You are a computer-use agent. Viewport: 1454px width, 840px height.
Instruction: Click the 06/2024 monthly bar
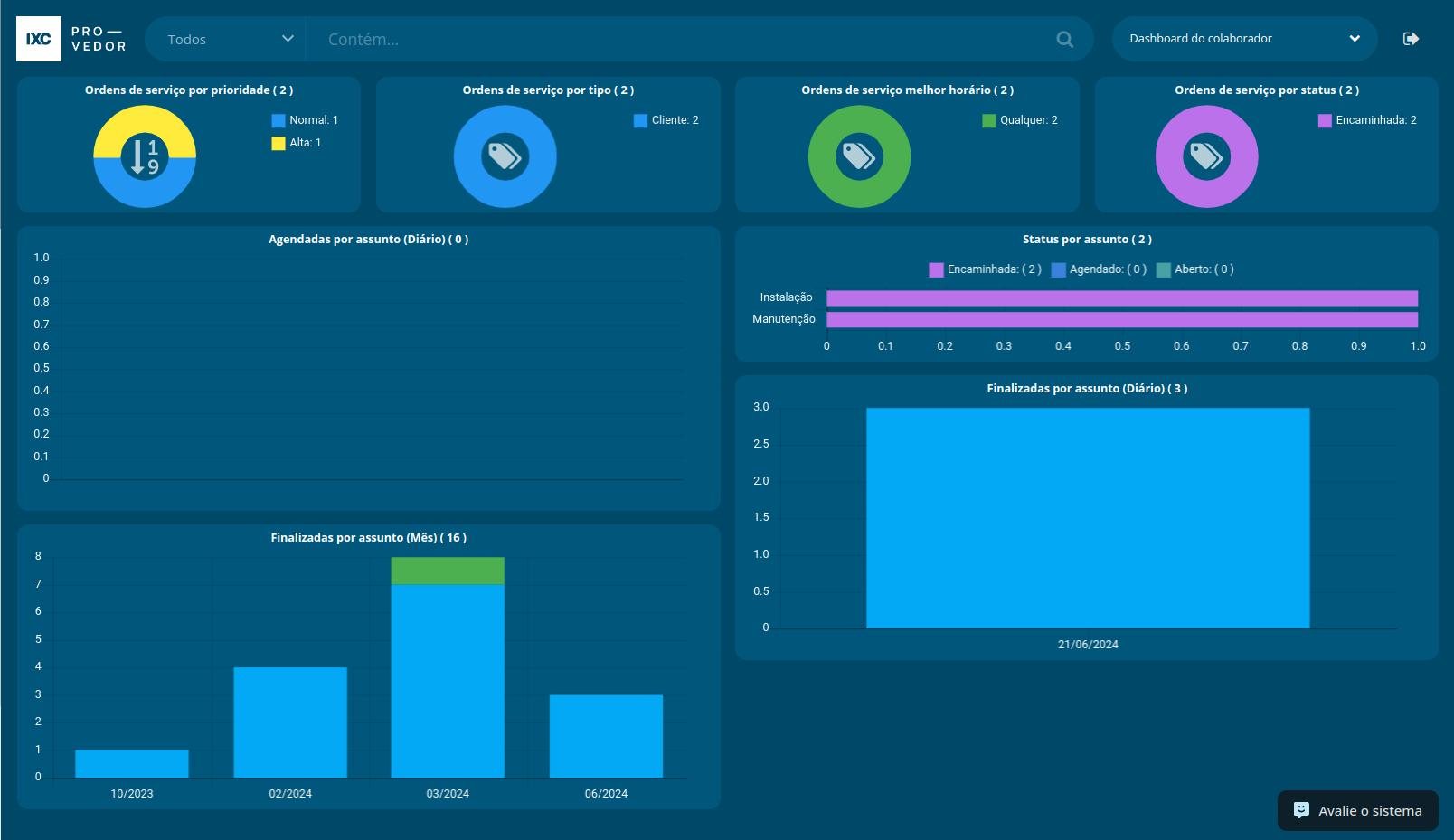point(606,736)
